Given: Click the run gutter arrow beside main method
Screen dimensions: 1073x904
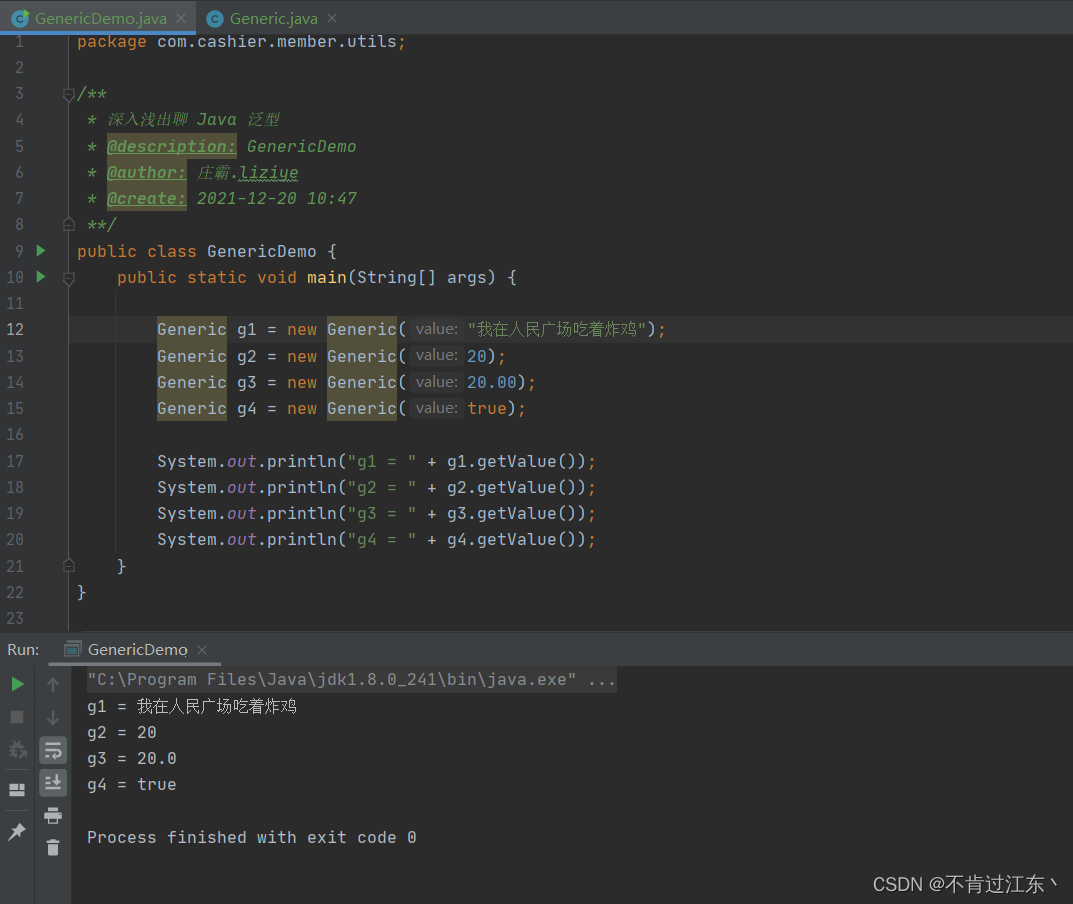Looking at the screenshot, I should point(41,276).
